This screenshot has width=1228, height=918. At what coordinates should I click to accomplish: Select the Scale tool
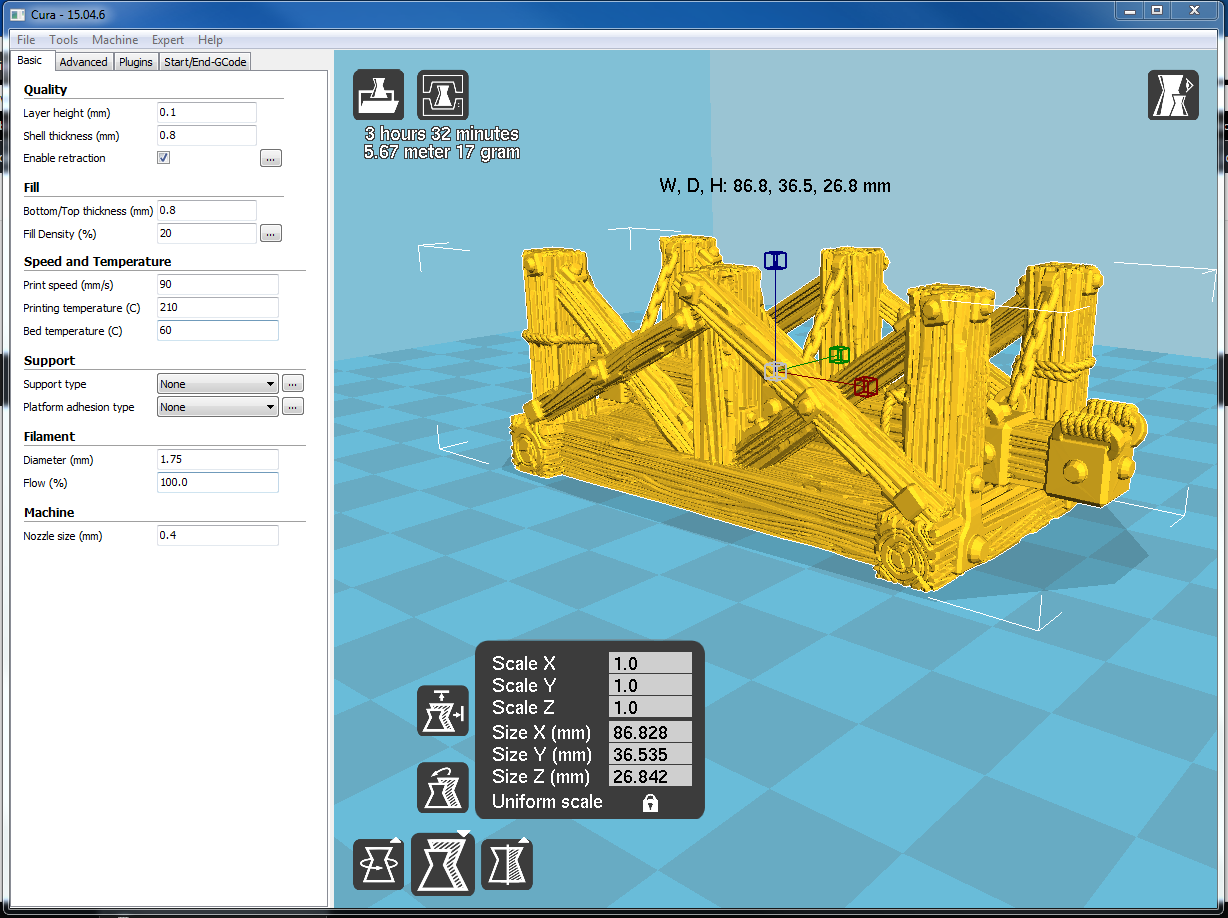coord(443,864)
